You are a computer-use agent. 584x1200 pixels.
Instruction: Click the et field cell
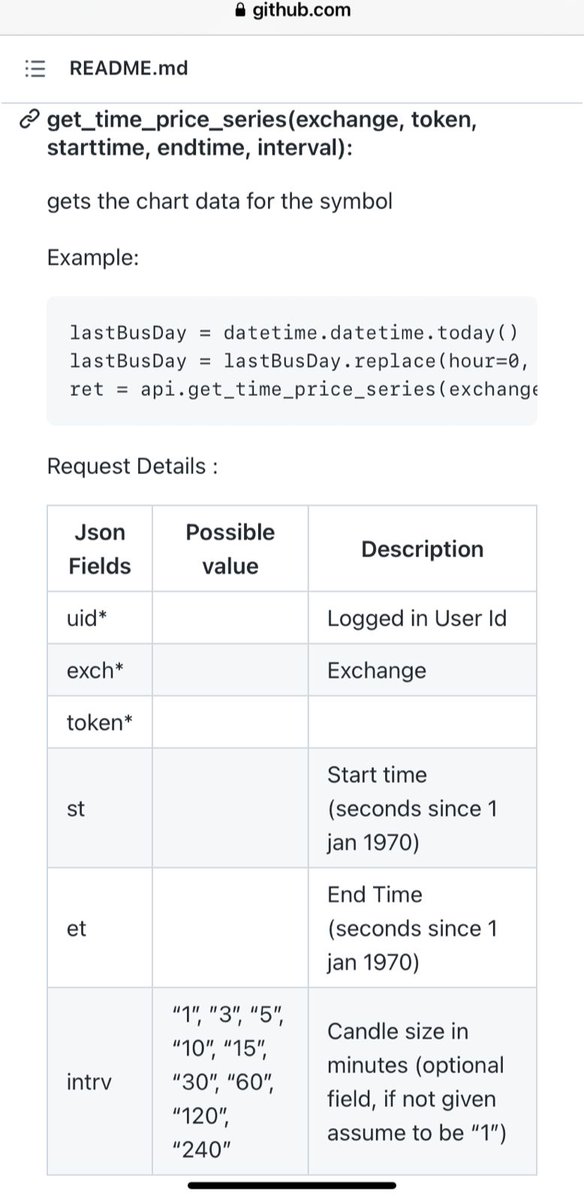pos(99,928)
